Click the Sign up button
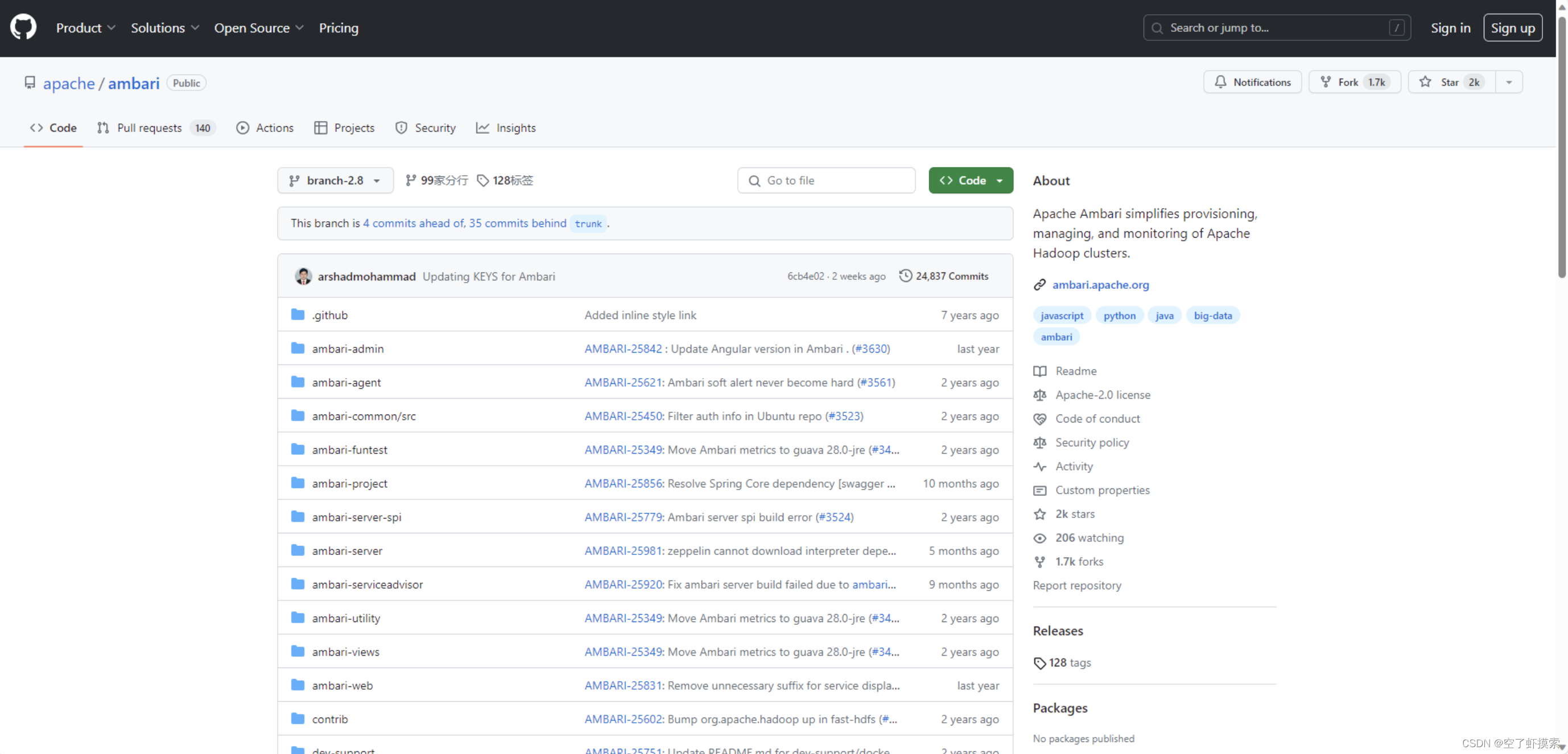1568x754 pixels. [1513, 28]
